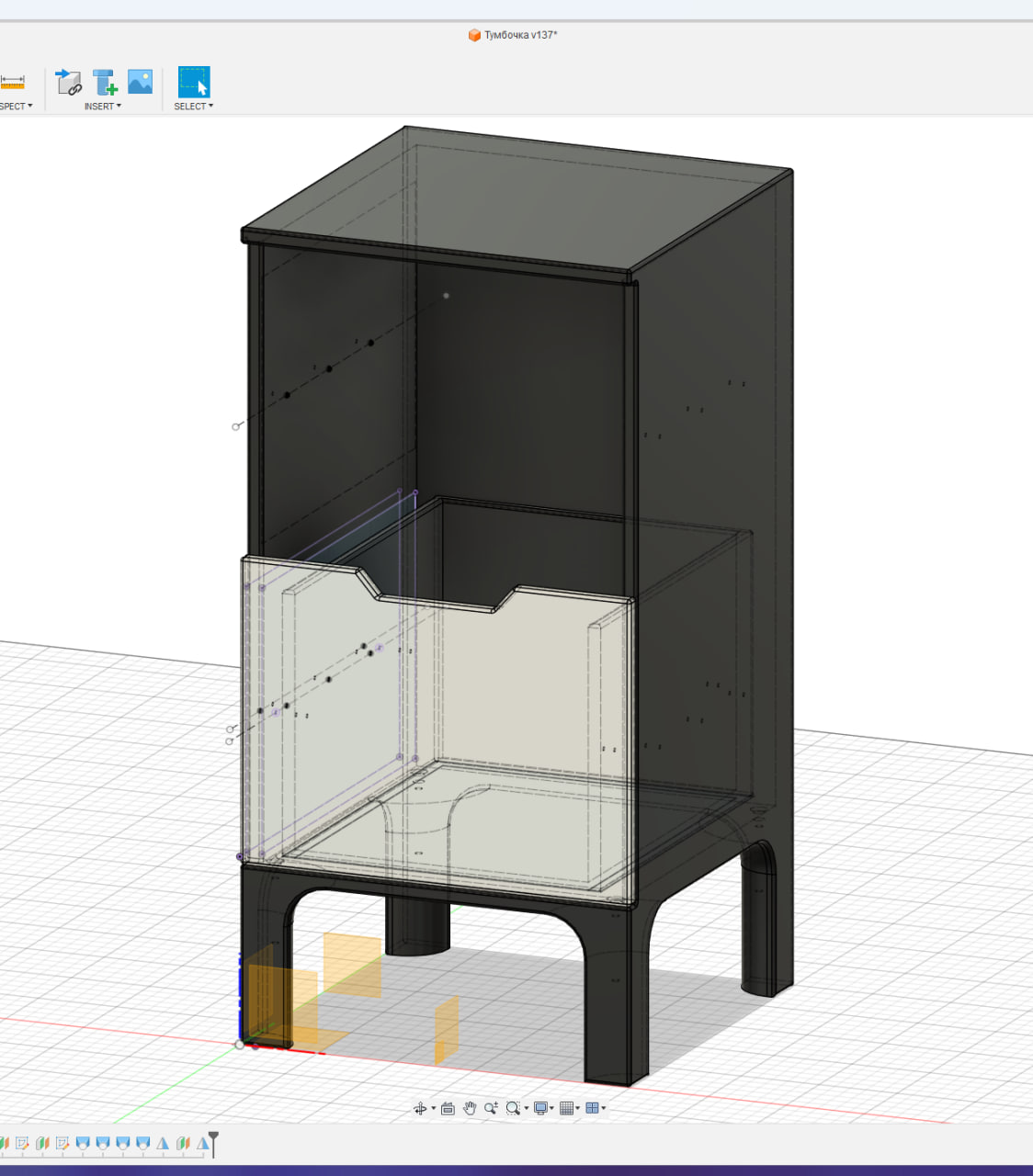Image resolution: width=1033 pixels, height=1176 pixels.
Task: Click the Zoom Window/Fit icon
Action: (x=513, y=1108)
